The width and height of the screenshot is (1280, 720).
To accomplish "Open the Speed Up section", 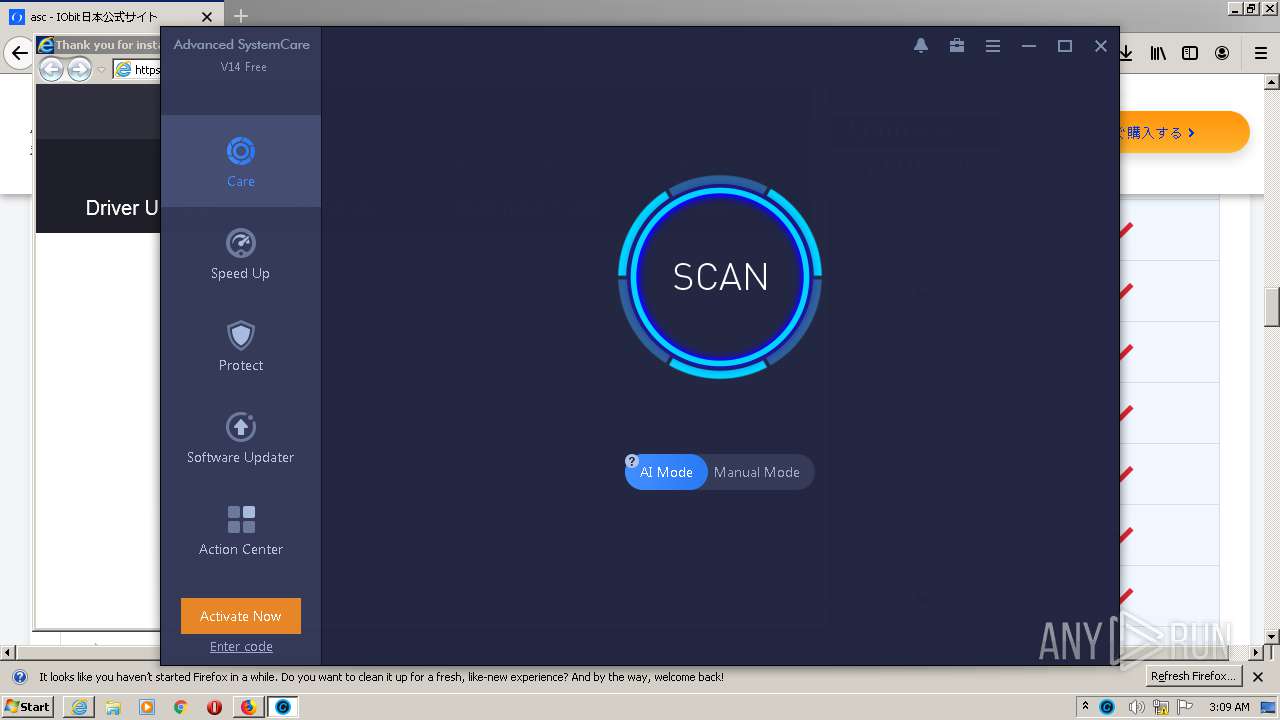I will point(241,254).
